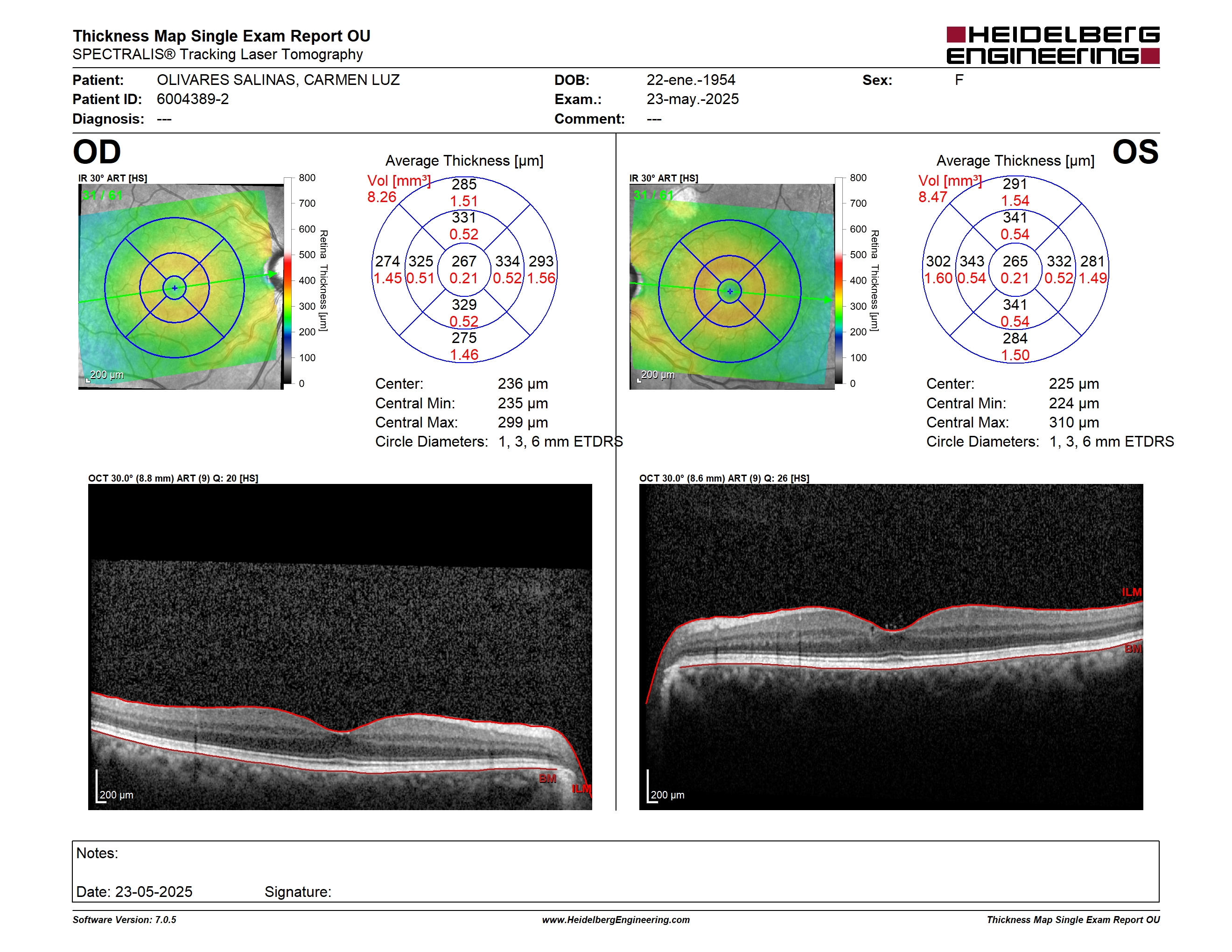This screenshot has height=952, width=1232.
Task: Click OS outer nasal thickness 302
Action: point(938,261)
